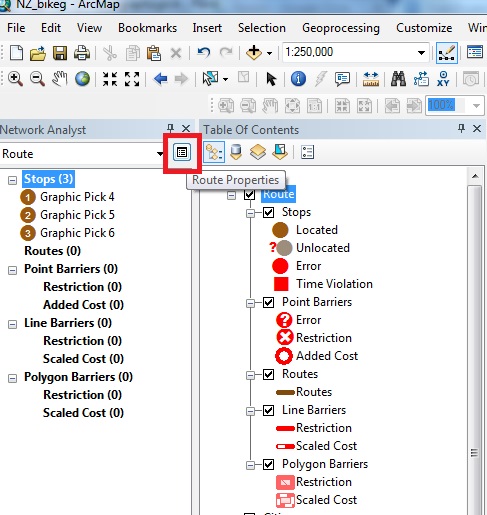Click the Print icon
This screenshot has width=487, height=515.
point(82,53)
